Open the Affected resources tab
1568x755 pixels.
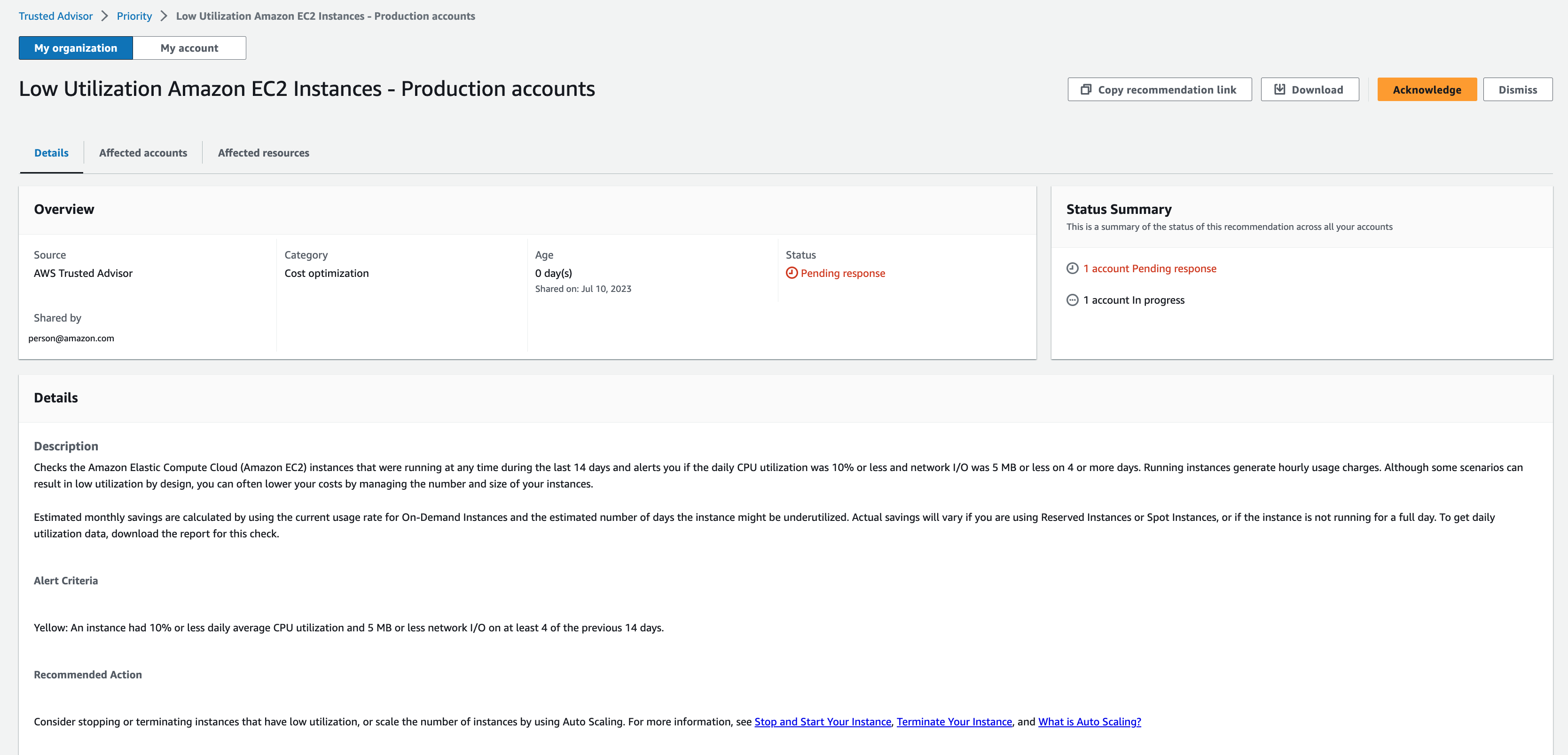pos(263,152)
